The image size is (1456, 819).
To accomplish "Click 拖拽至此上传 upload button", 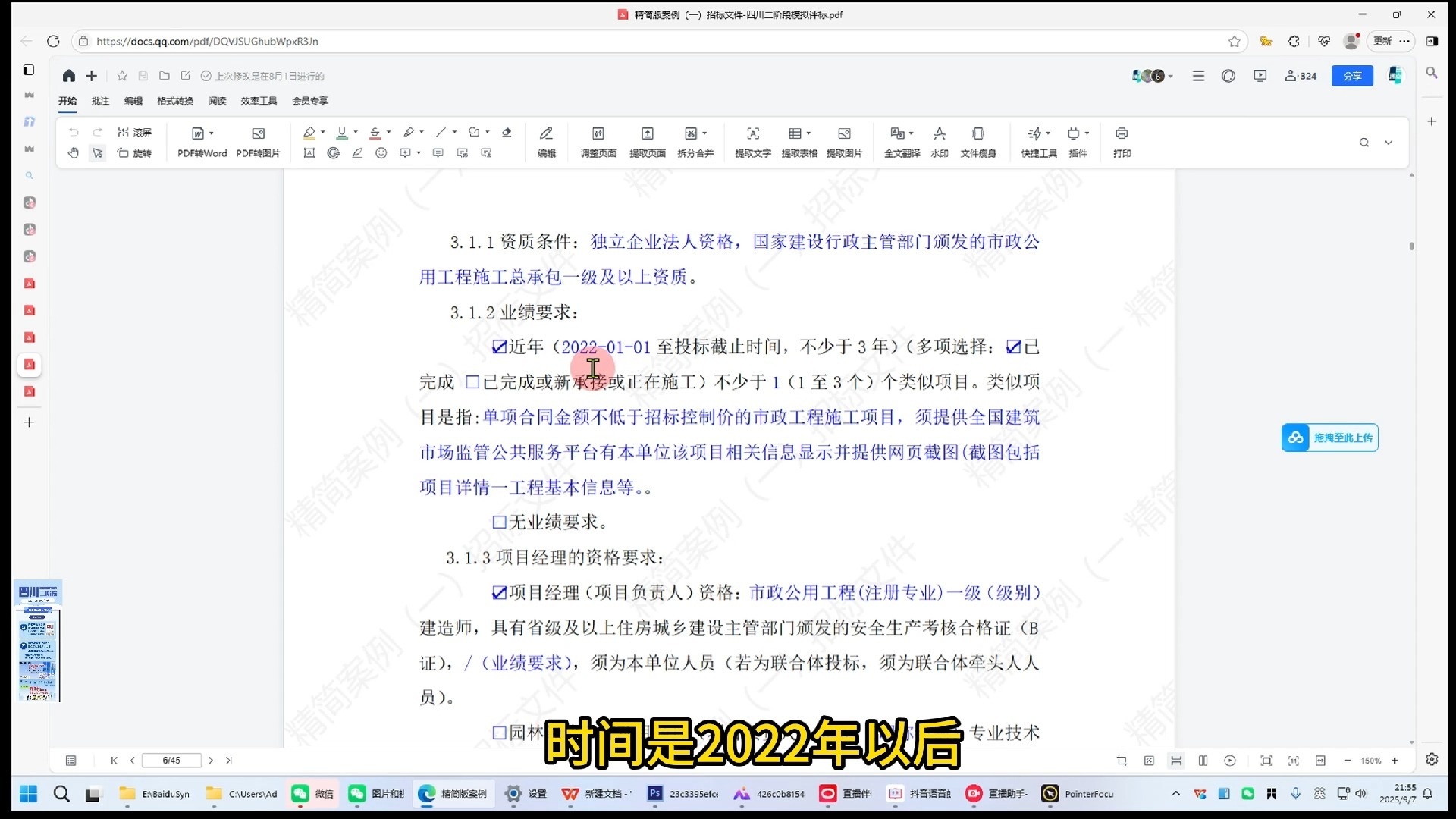I will click(1330, 438).
